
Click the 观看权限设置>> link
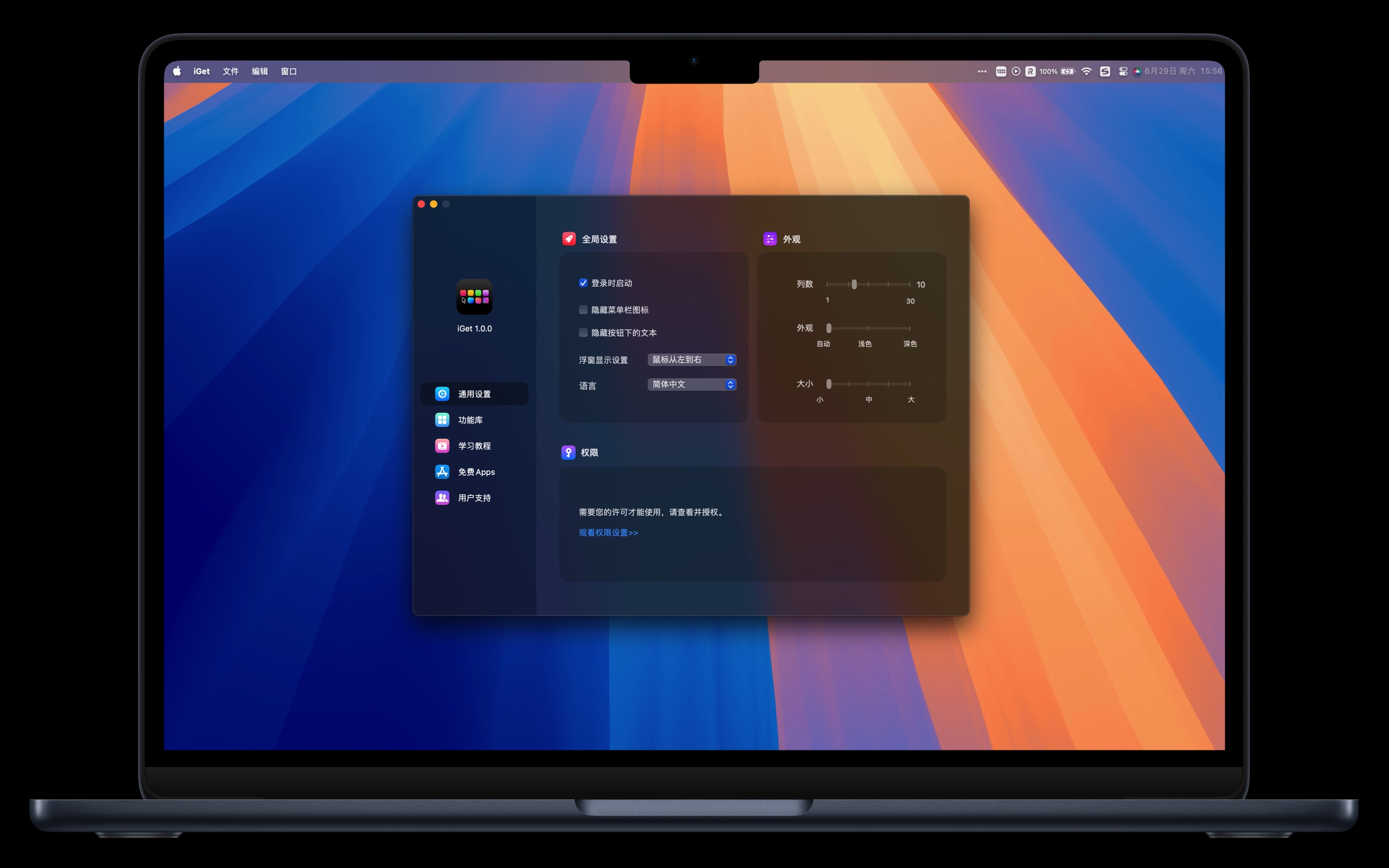(x=608, y=533)
